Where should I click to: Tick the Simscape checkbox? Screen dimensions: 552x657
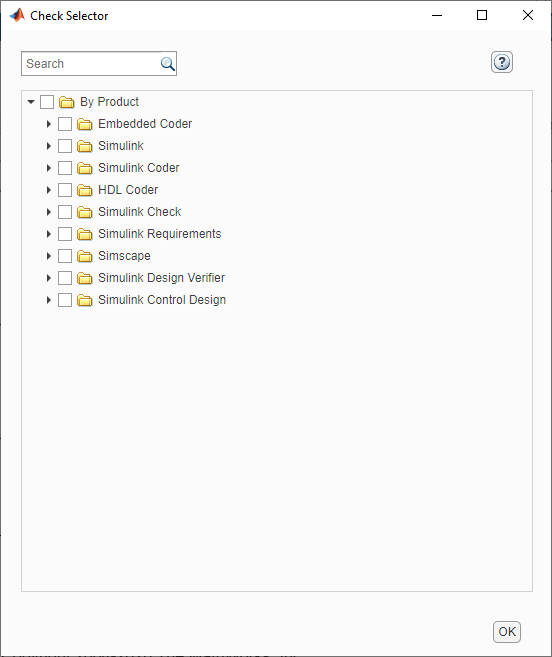point(65,256)
